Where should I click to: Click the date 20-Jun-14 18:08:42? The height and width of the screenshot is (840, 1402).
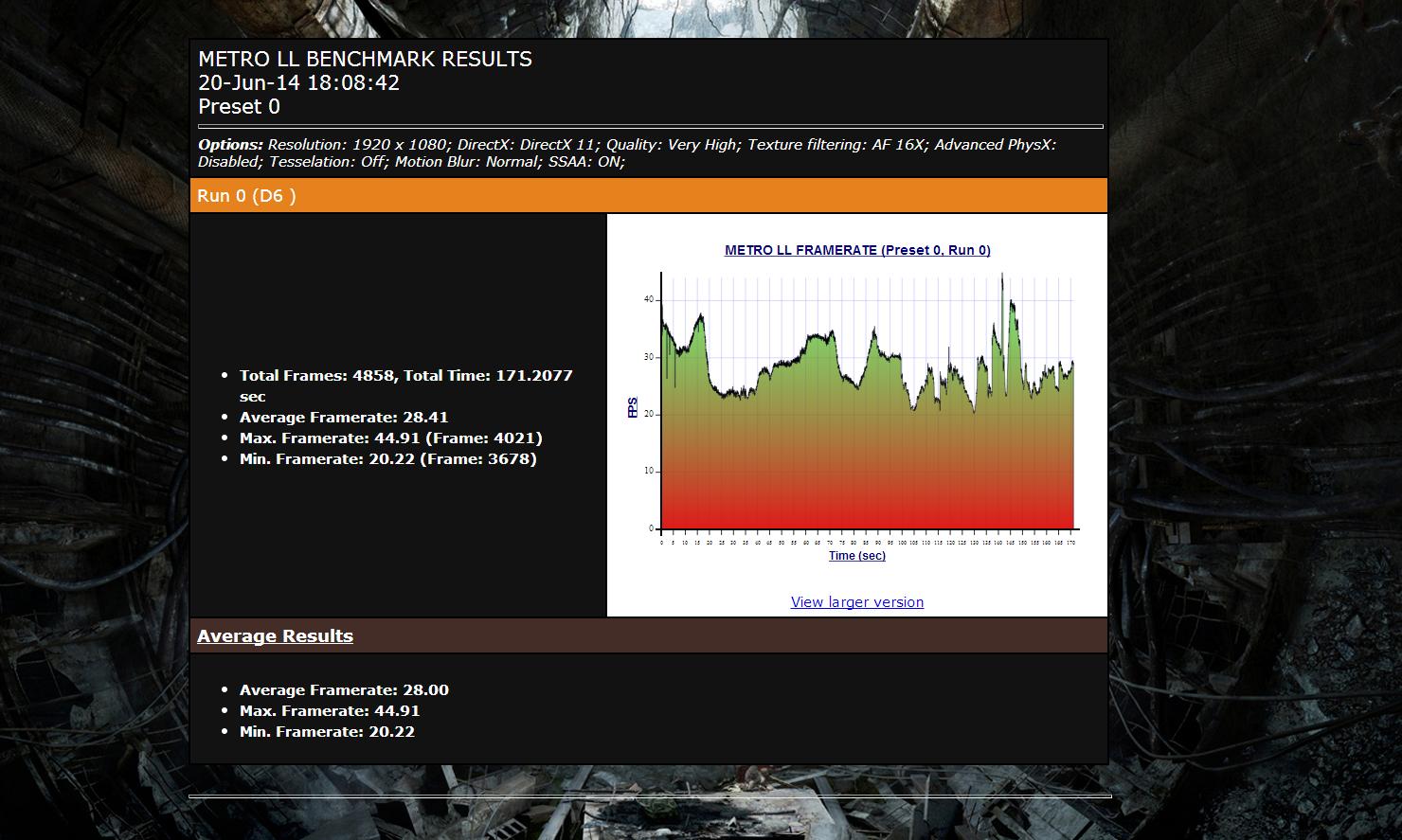pyautogui.click(x=298, y=82)
